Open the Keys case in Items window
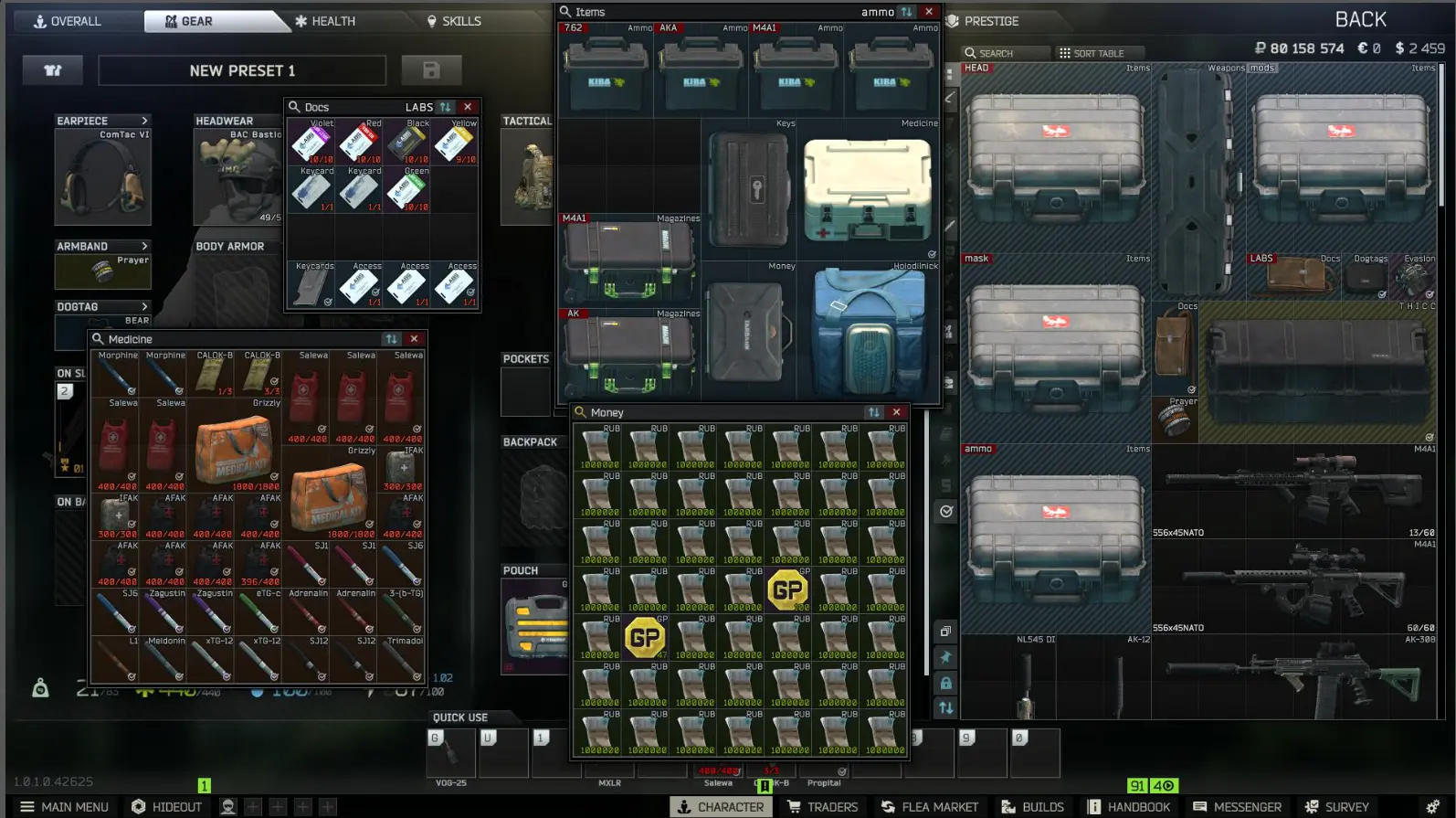The image size is (1456, 818). [748, 188]
